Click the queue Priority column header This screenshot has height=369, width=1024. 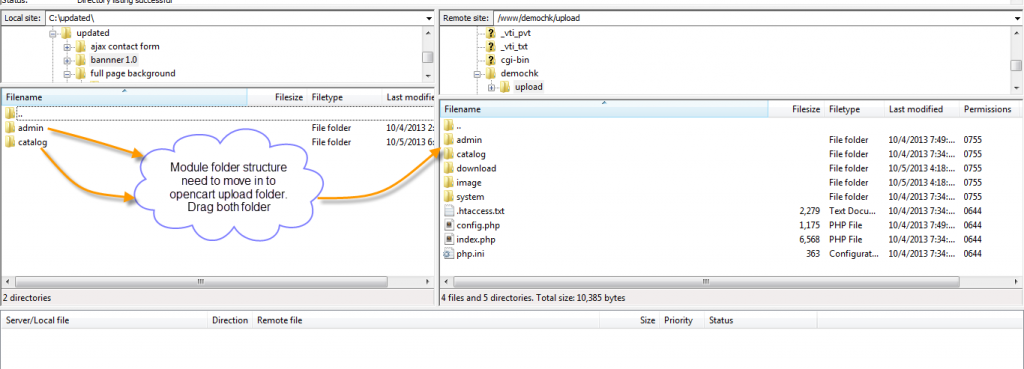point(682,320)
